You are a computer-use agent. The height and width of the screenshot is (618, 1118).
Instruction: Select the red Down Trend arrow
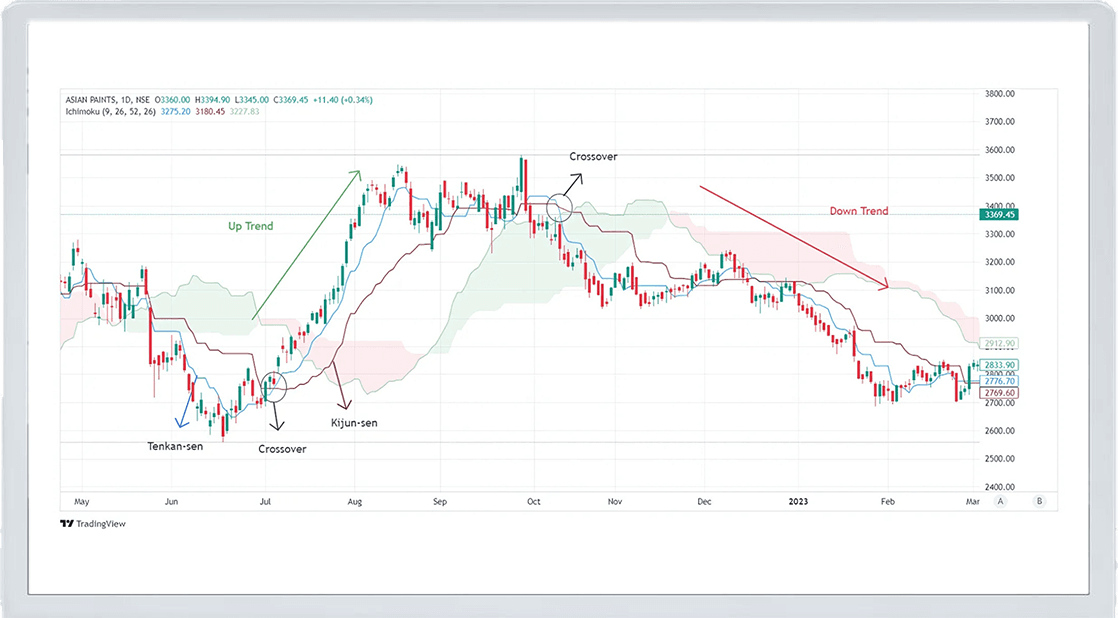793,237
